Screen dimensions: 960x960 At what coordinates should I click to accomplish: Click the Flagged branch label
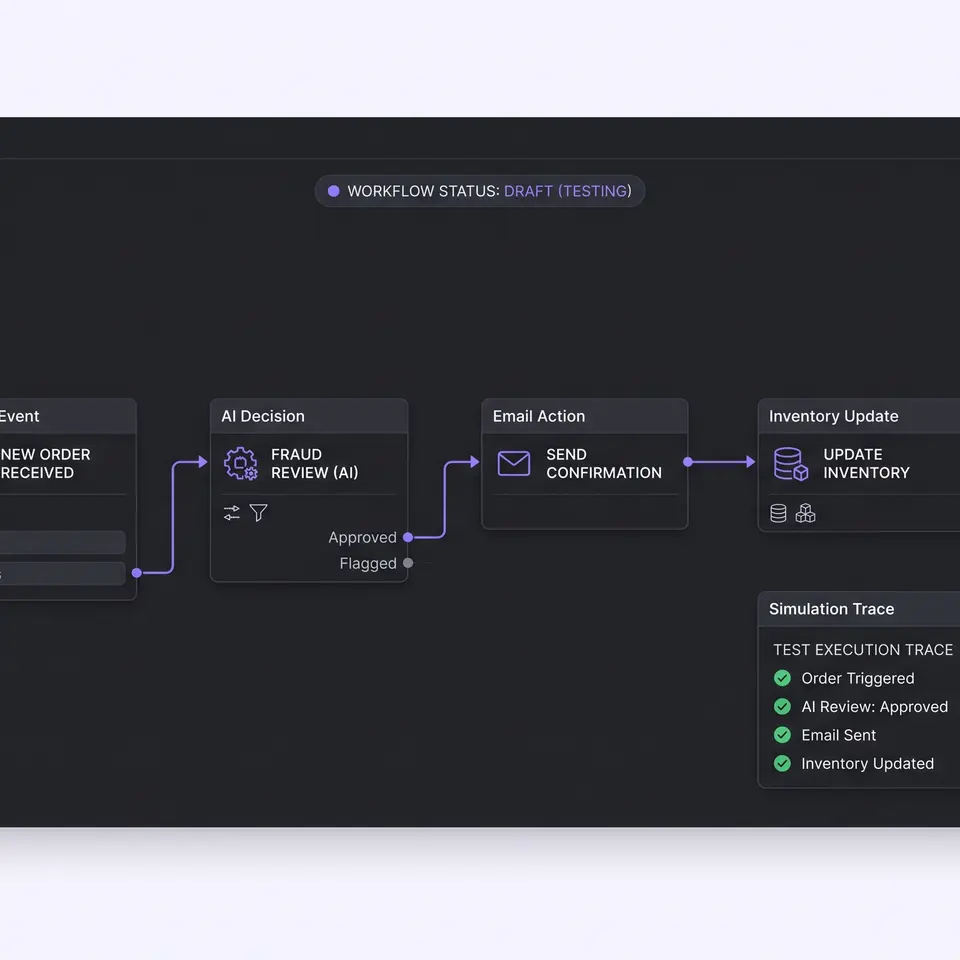[x=368, y=563]
